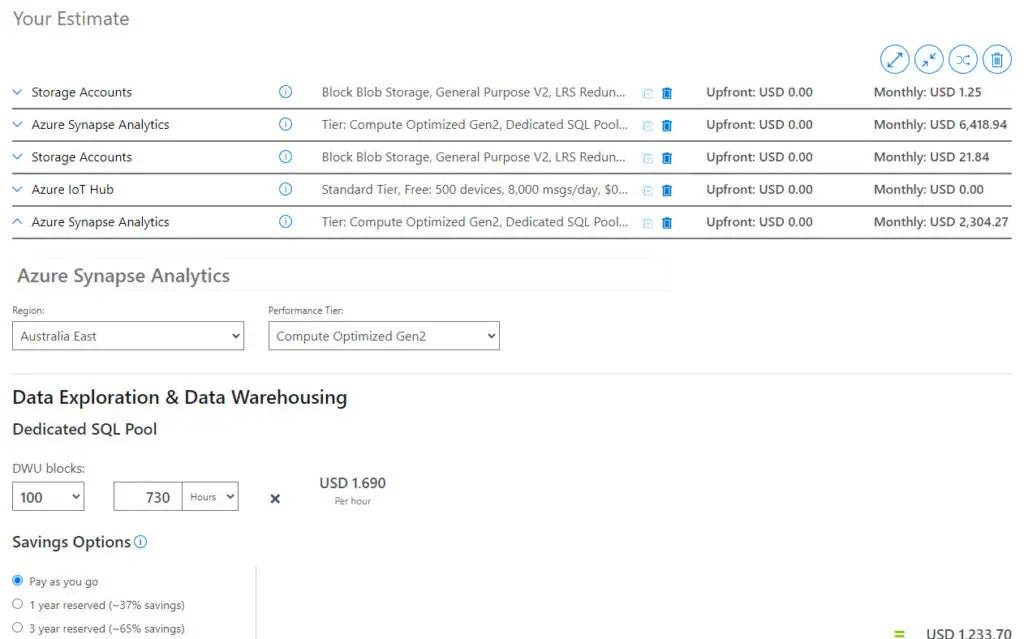Open info icon for Azure IoT Hub row
Viewport: 1024px width, 639px height.
(285, 189)
